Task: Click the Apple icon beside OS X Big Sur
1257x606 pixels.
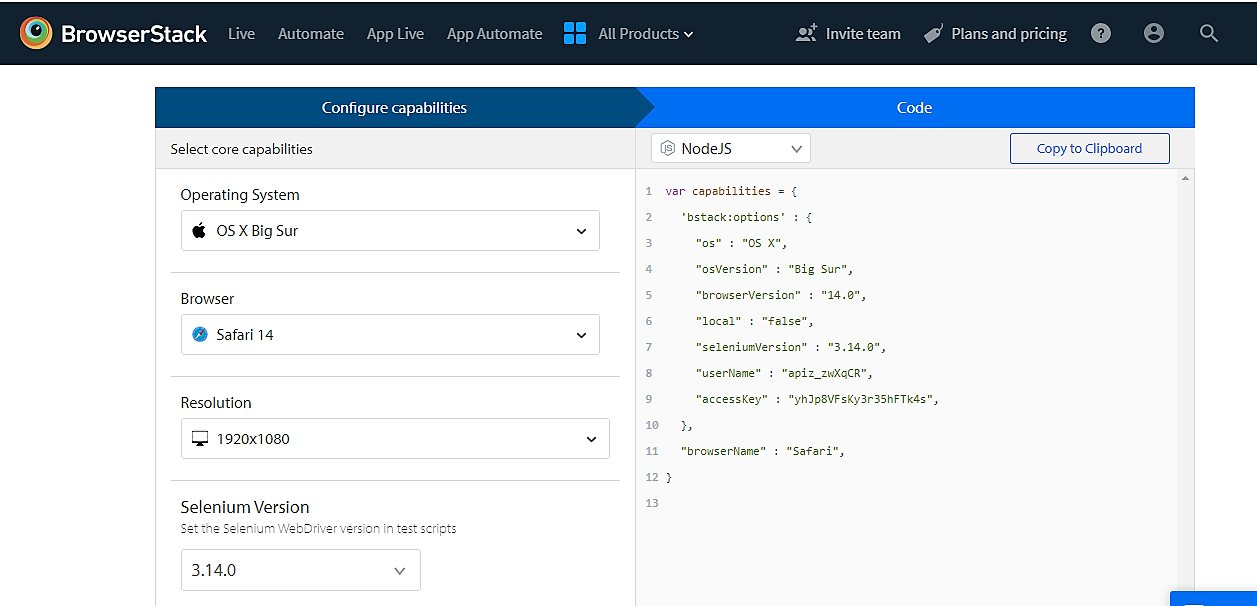Action: (x=197, y=230)
